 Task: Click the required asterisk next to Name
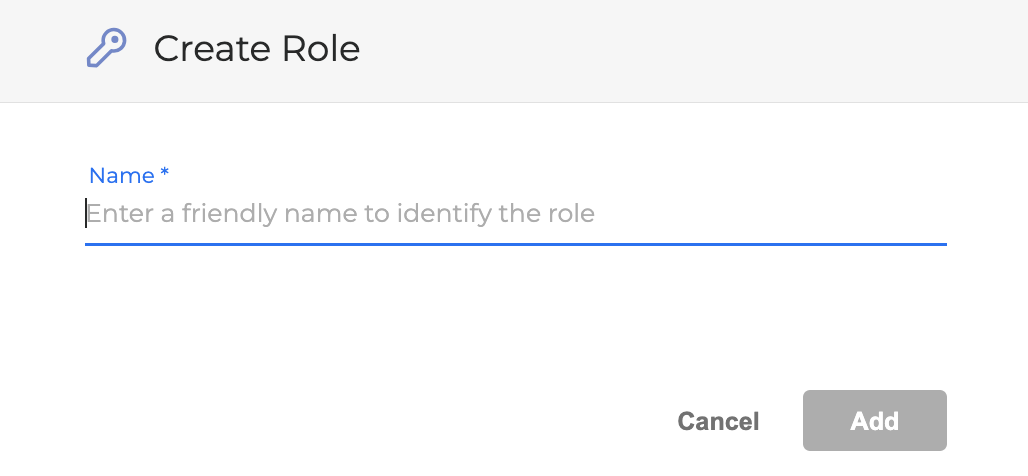(165, 174)
